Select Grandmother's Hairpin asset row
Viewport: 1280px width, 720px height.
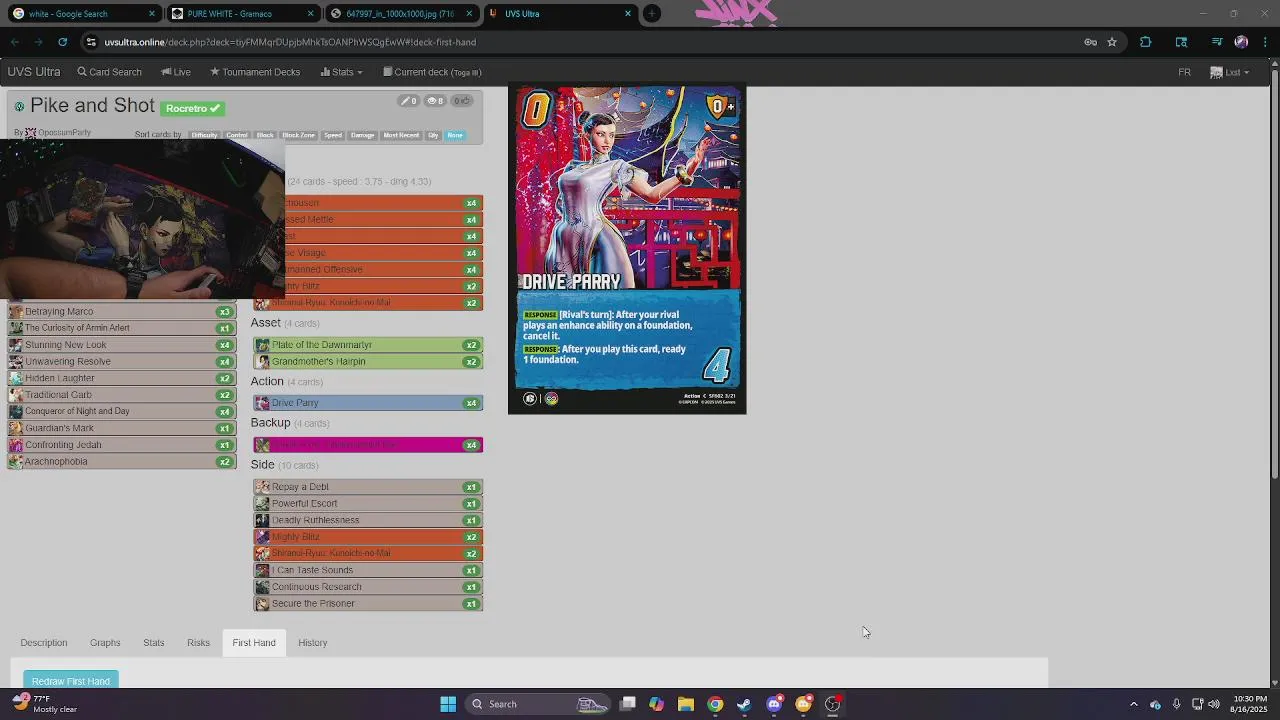[x=367, y=362]
